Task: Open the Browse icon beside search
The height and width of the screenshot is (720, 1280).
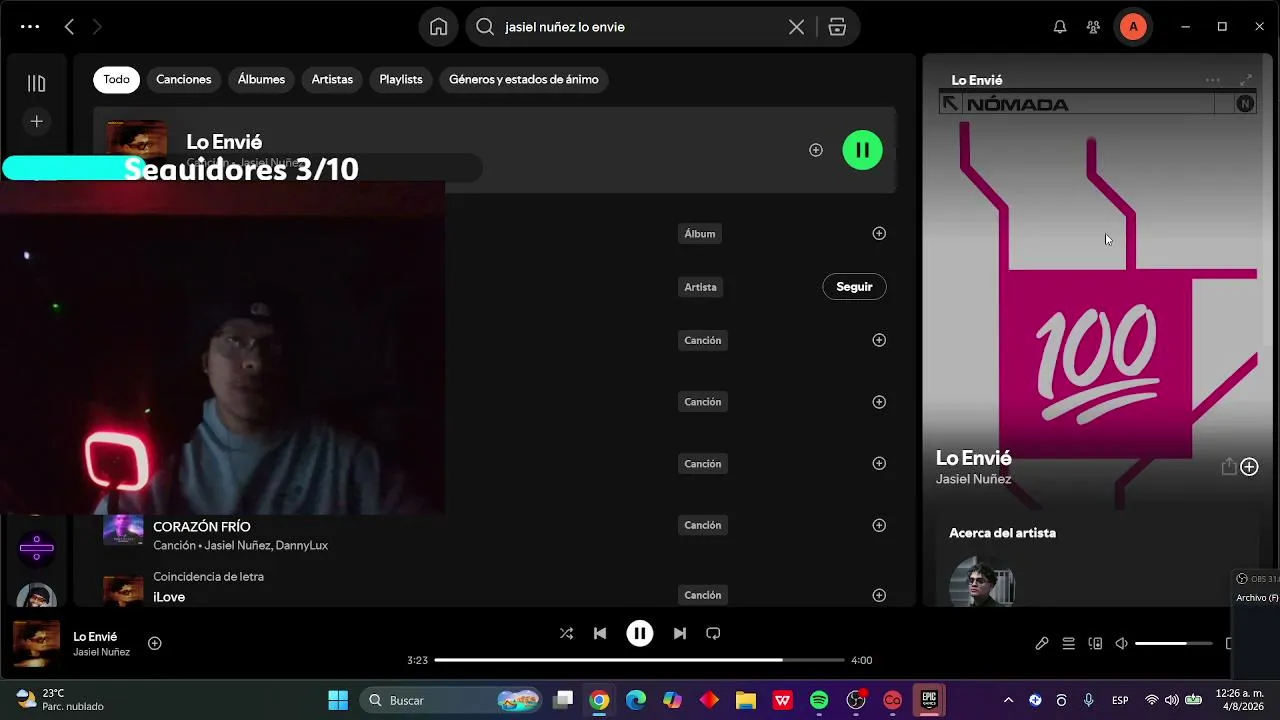Action: click(837, 27)
